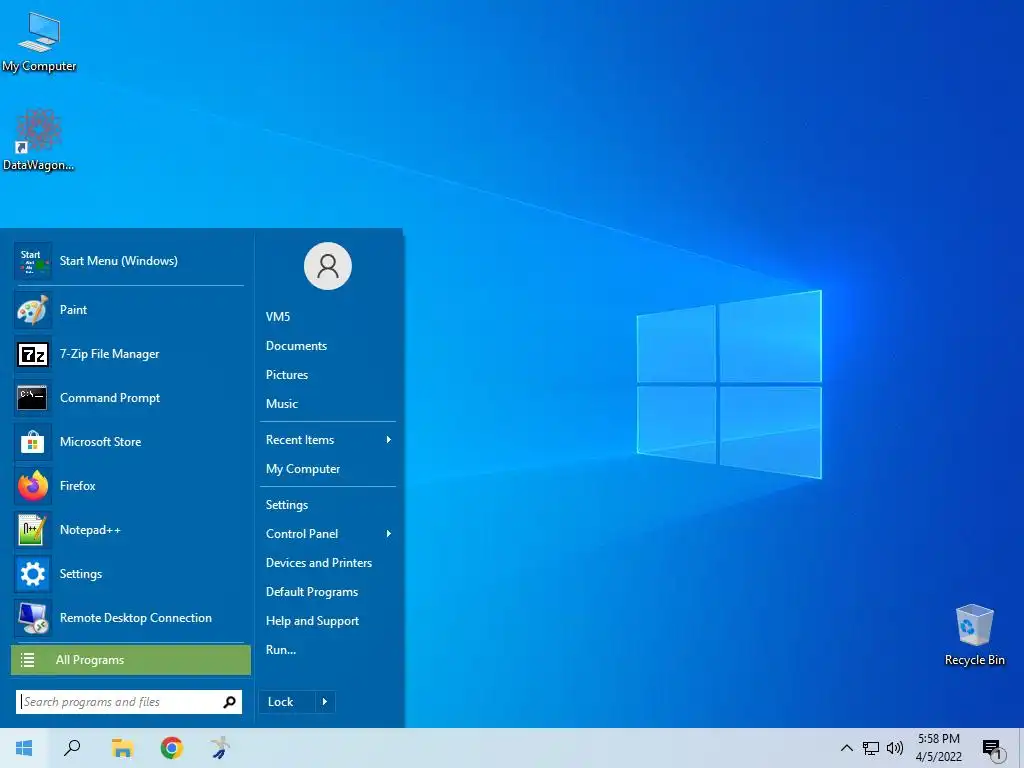Viewport: 1024px width, 768px height.
Task: Click the taskbar clock and date
Action: click(938, 748)
